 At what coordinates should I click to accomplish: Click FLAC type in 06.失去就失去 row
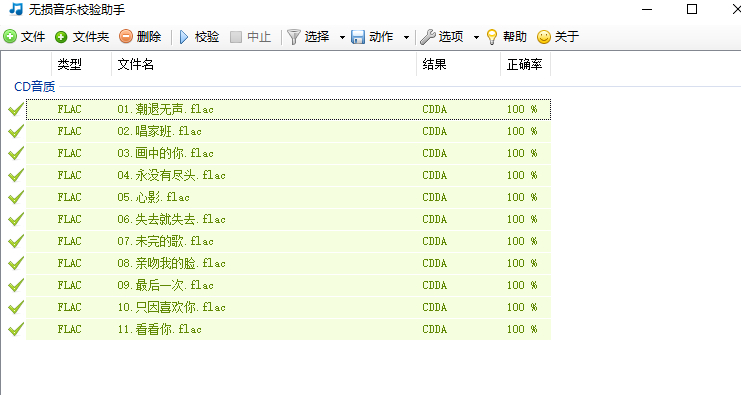[69, 219]
